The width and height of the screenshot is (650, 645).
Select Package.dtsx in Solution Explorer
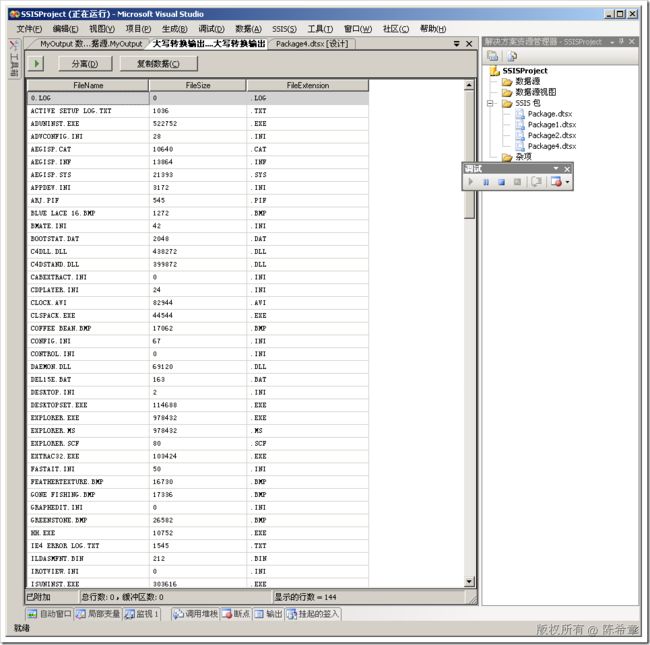(x=550, y=114)
